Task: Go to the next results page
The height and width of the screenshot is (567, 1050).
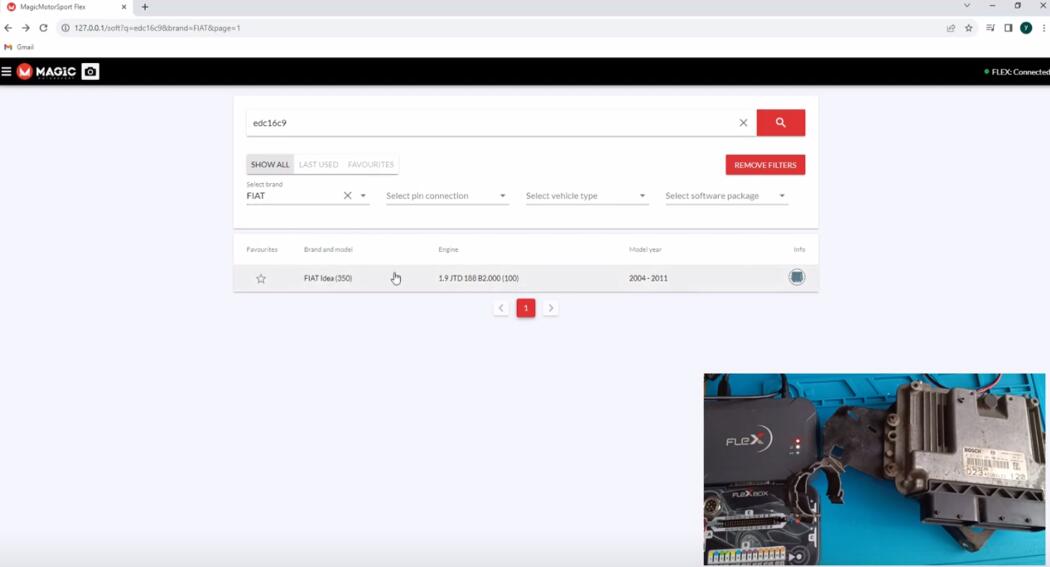Action: coord(550,308)
